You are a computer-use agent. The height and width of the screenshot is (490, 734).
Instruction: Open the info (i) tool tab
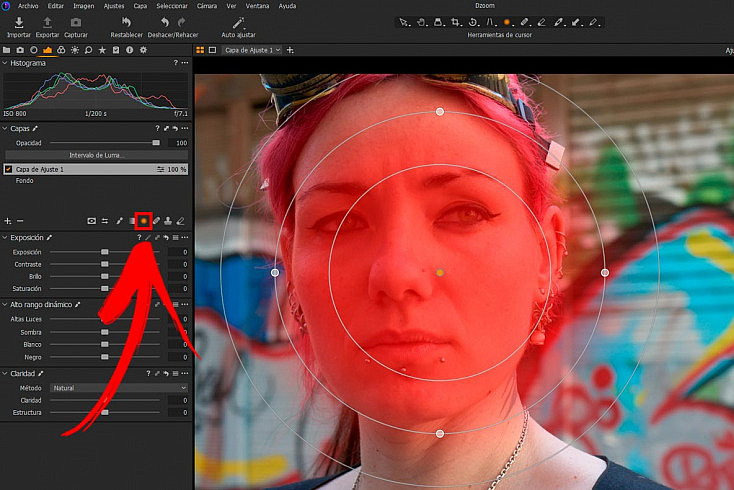coord(130,50)
